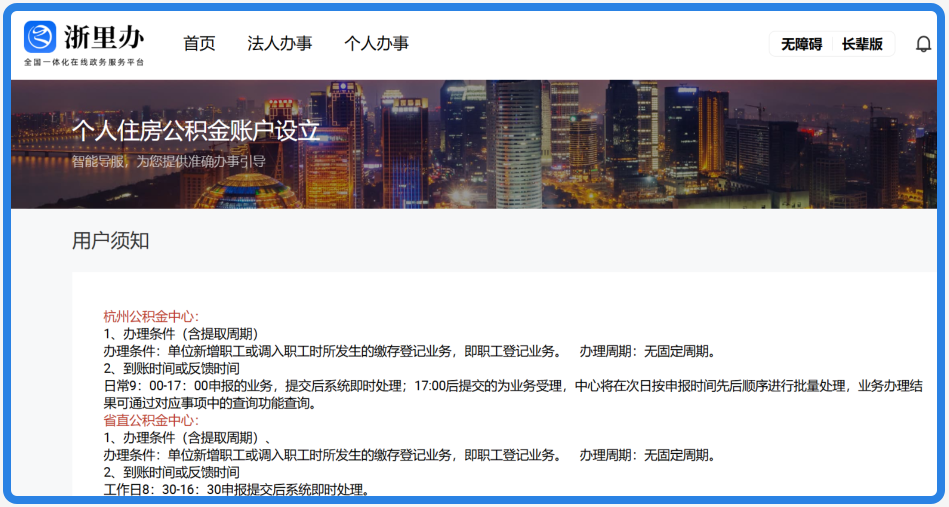Screen dimensions: 949x507
Task: Click the 浙里办 logo icon
Action: [40, 37]
